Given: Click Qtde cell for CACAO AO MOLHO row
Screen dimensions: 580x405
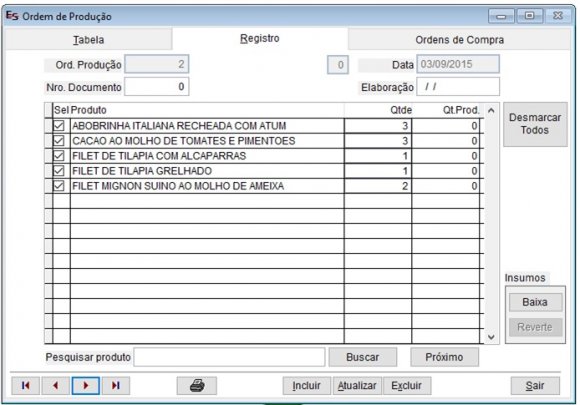Looking at the screenshot, I should [378, 141].
